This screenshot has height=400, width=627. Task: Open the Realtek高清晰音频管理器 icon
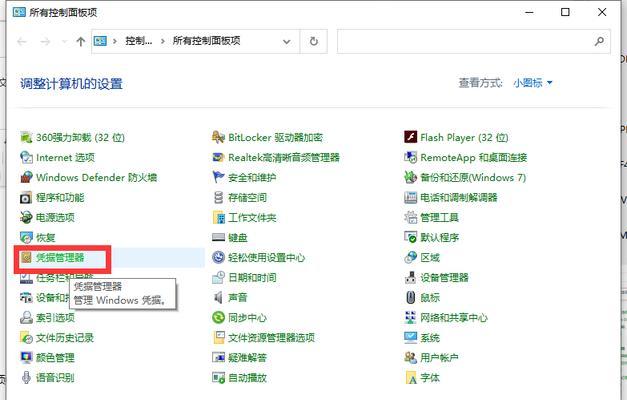[x=218, y=158]
